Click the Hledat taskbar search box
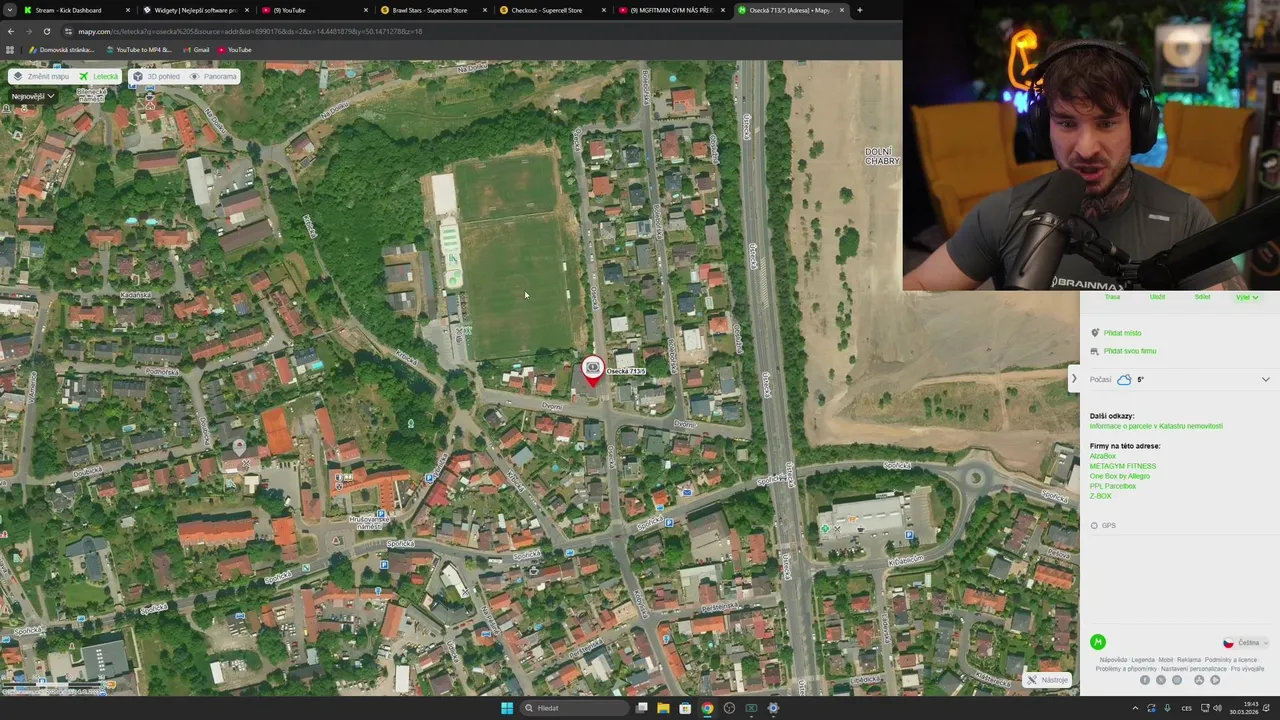Viewport: 1280px width, 720px height. click(574, 708)
